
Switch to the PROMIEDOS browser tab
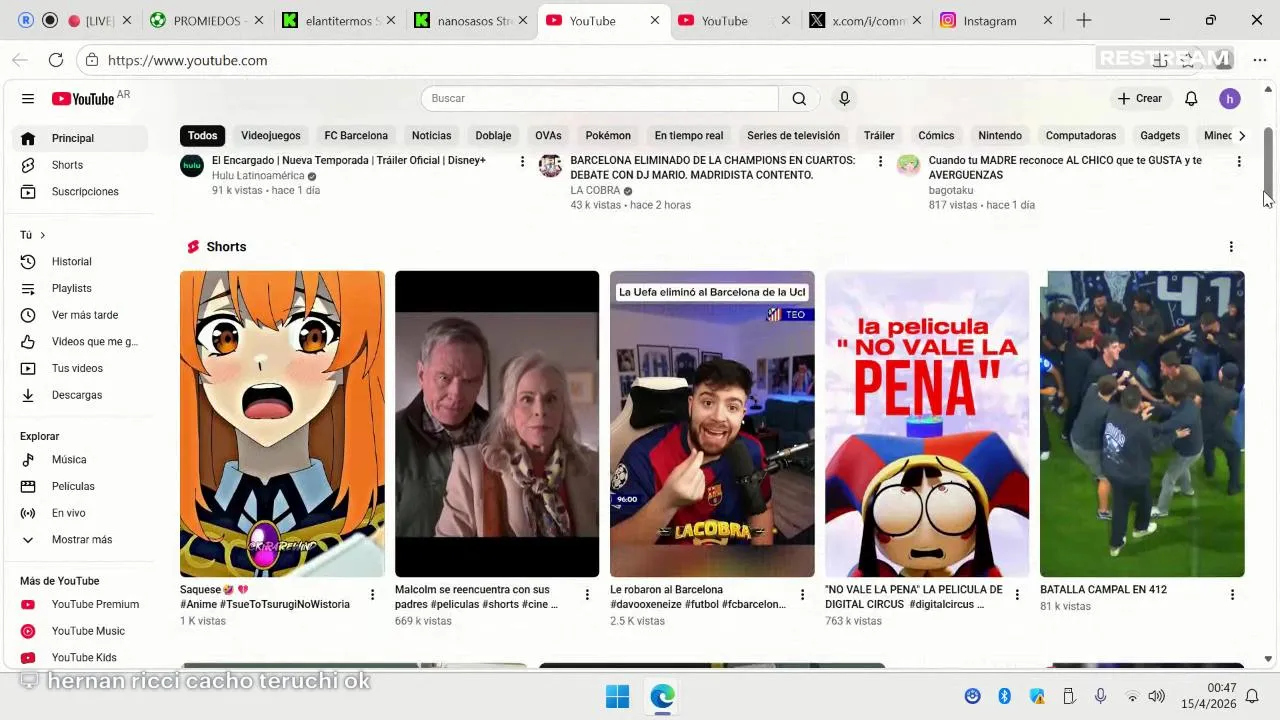207,20
